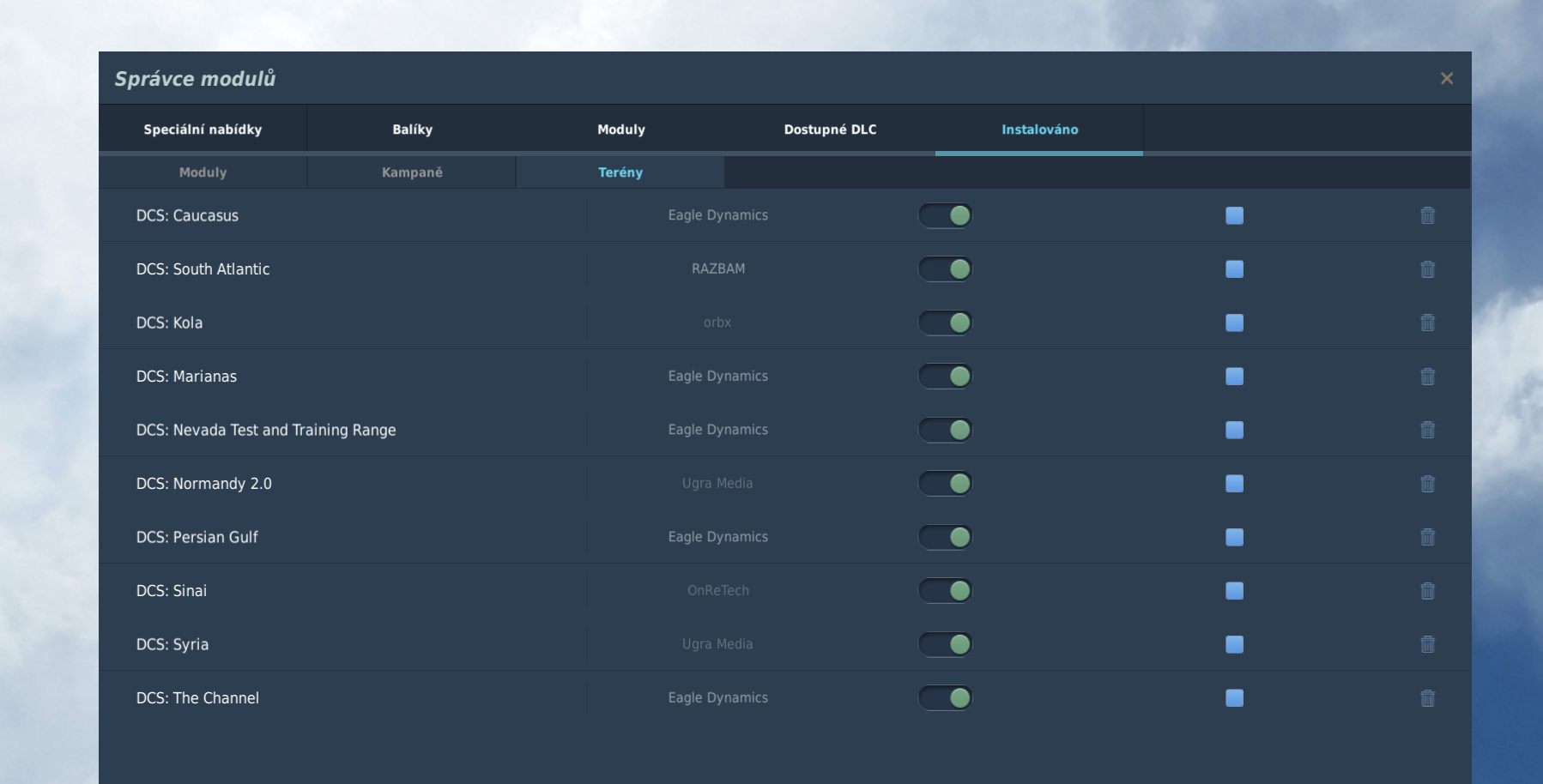Click Eagle Dynamics label in Persian Gulf row
This screenshot has height=784, width=1543.
[x=718, y=537]
